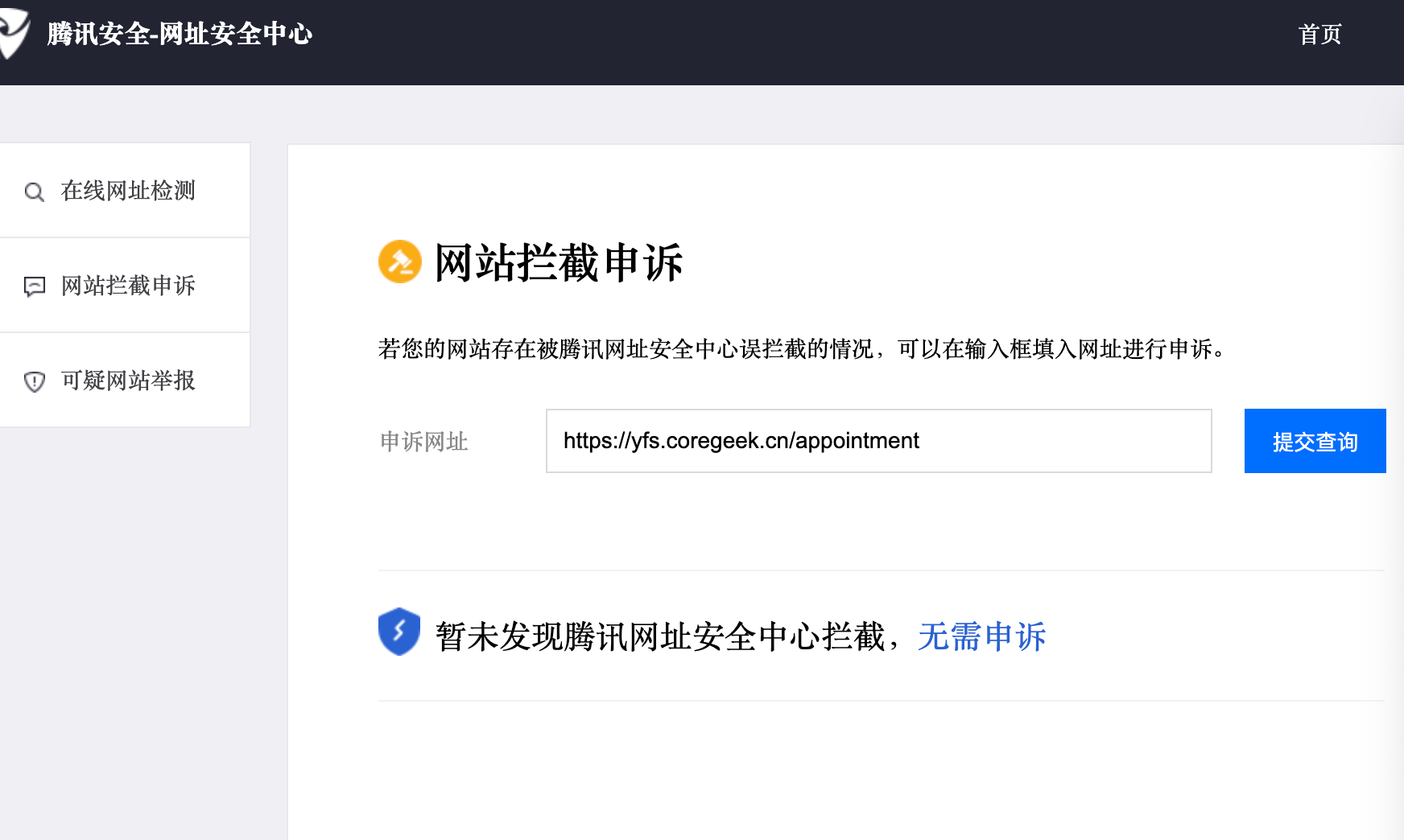The image size is (1404, 840).
Task: Click the description text starting 若您的网站
Action: [x=803, y=349]
